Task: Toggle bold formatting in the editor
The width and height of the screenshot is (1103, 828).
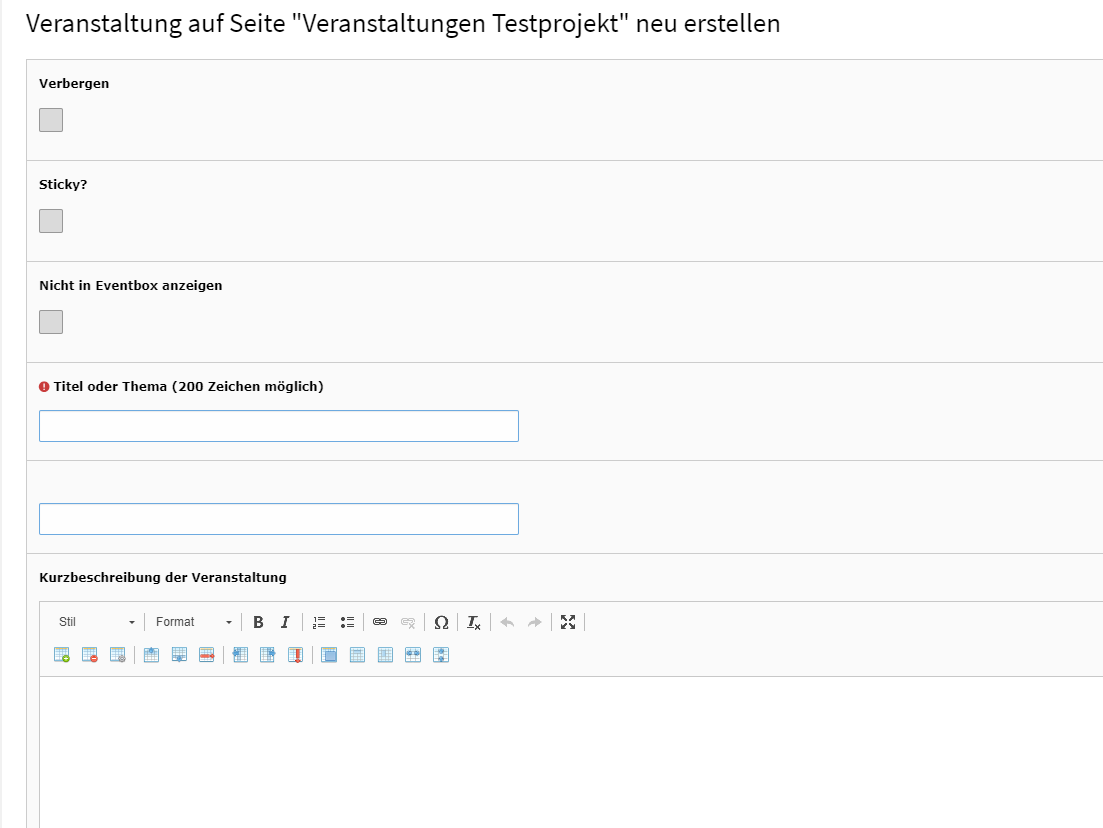Action: [x=258, y=622]
